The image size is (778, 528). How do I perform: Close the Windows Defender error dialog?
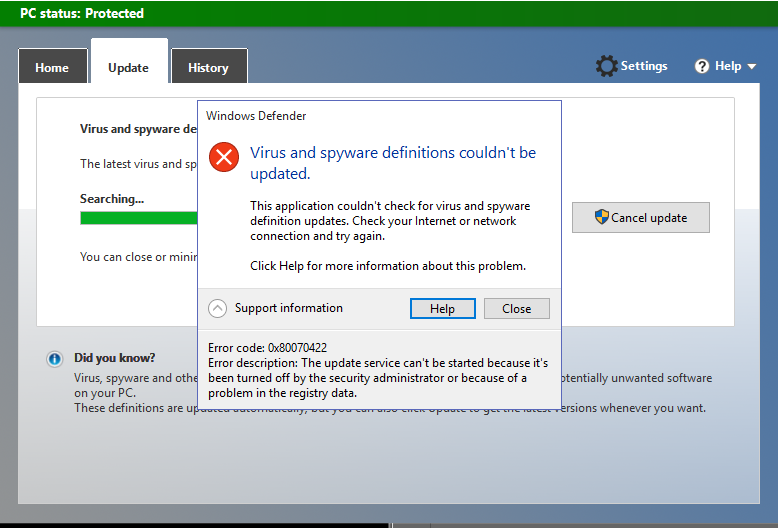(517, 309)
